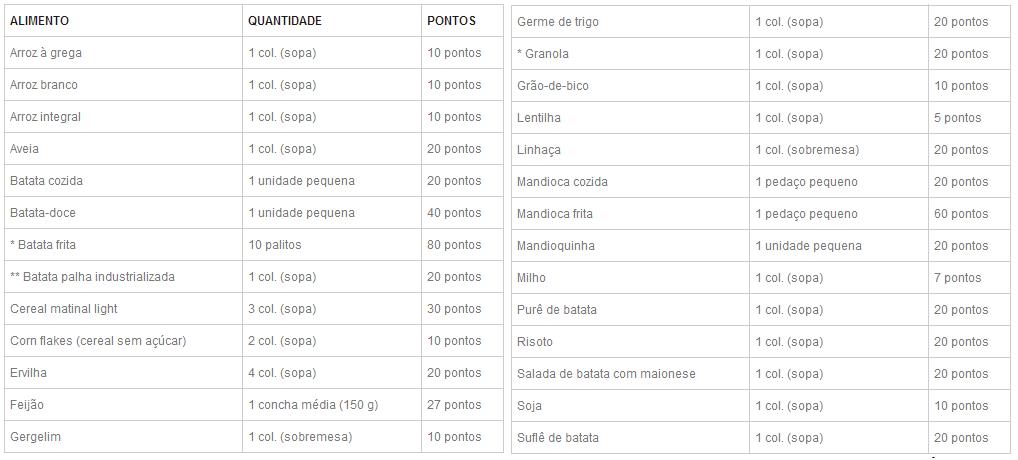The width and height of the screenshot is (1018, 460).
Task: Click the 60 pontos value
Action: pos(961,214)
